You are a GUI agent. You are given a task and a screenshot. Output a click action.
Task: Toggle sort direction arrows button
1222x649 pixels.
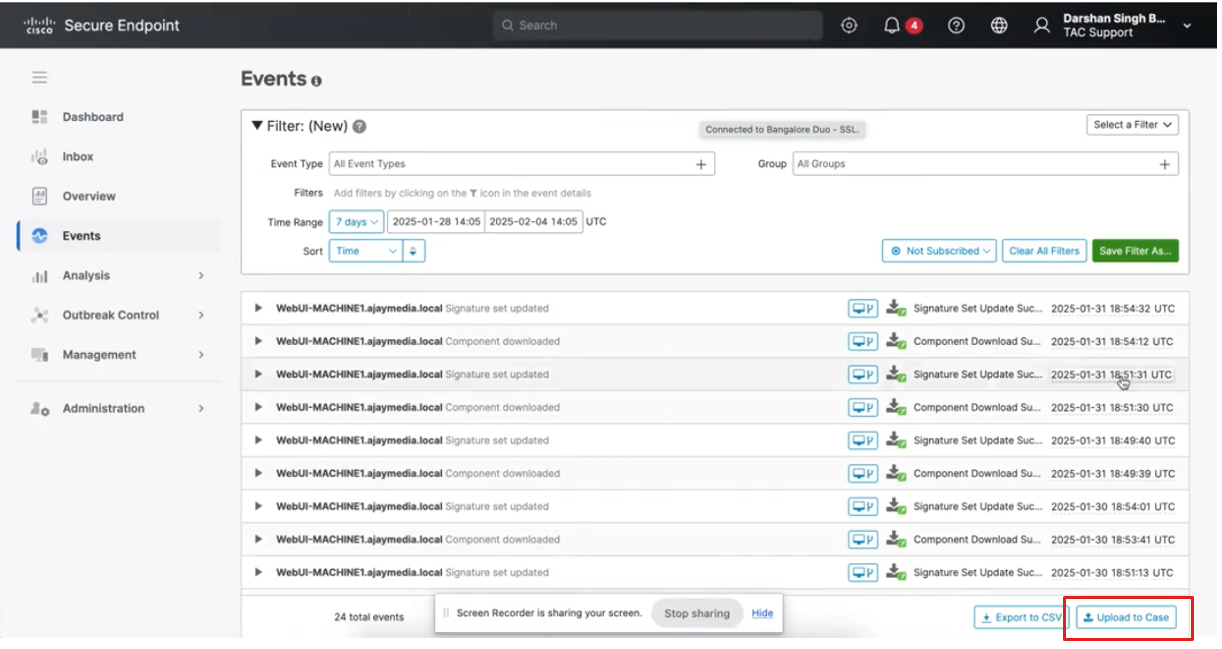pyautogui.click(x=414, y=251)
